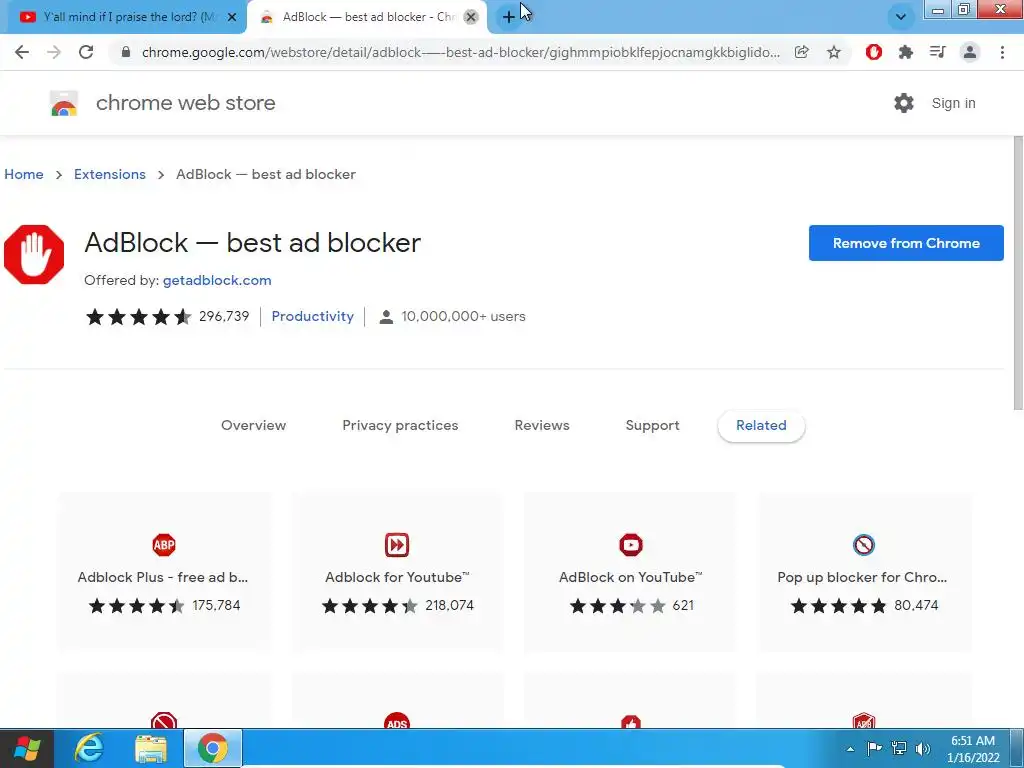Open the AdBlock extension toolbar icon
Viewport: 1024px width, 768px height.
click(x=874, y=52)
